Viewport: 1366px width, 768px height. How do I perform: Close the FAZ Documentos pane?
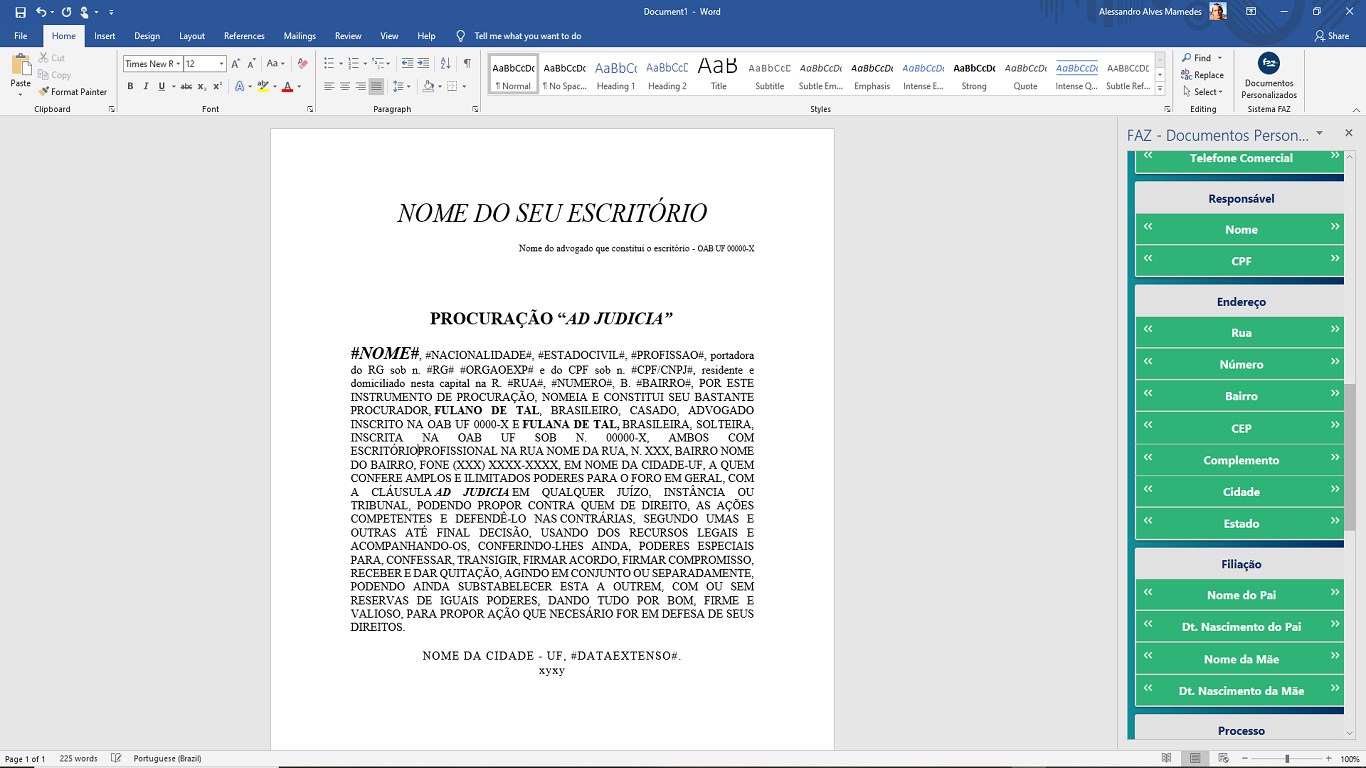[1348, 133]
